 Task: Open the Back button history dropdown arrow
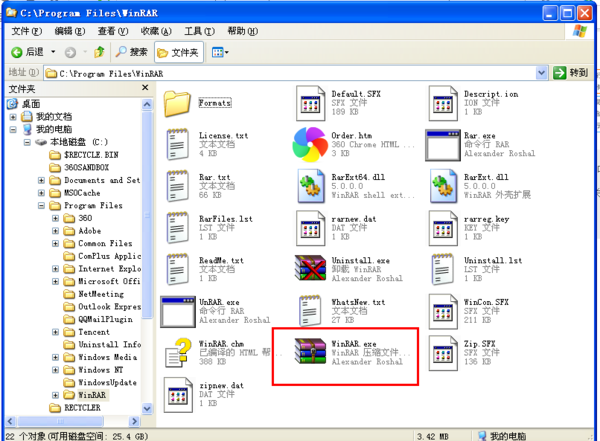pyautogui.click(x=53, y=52)
